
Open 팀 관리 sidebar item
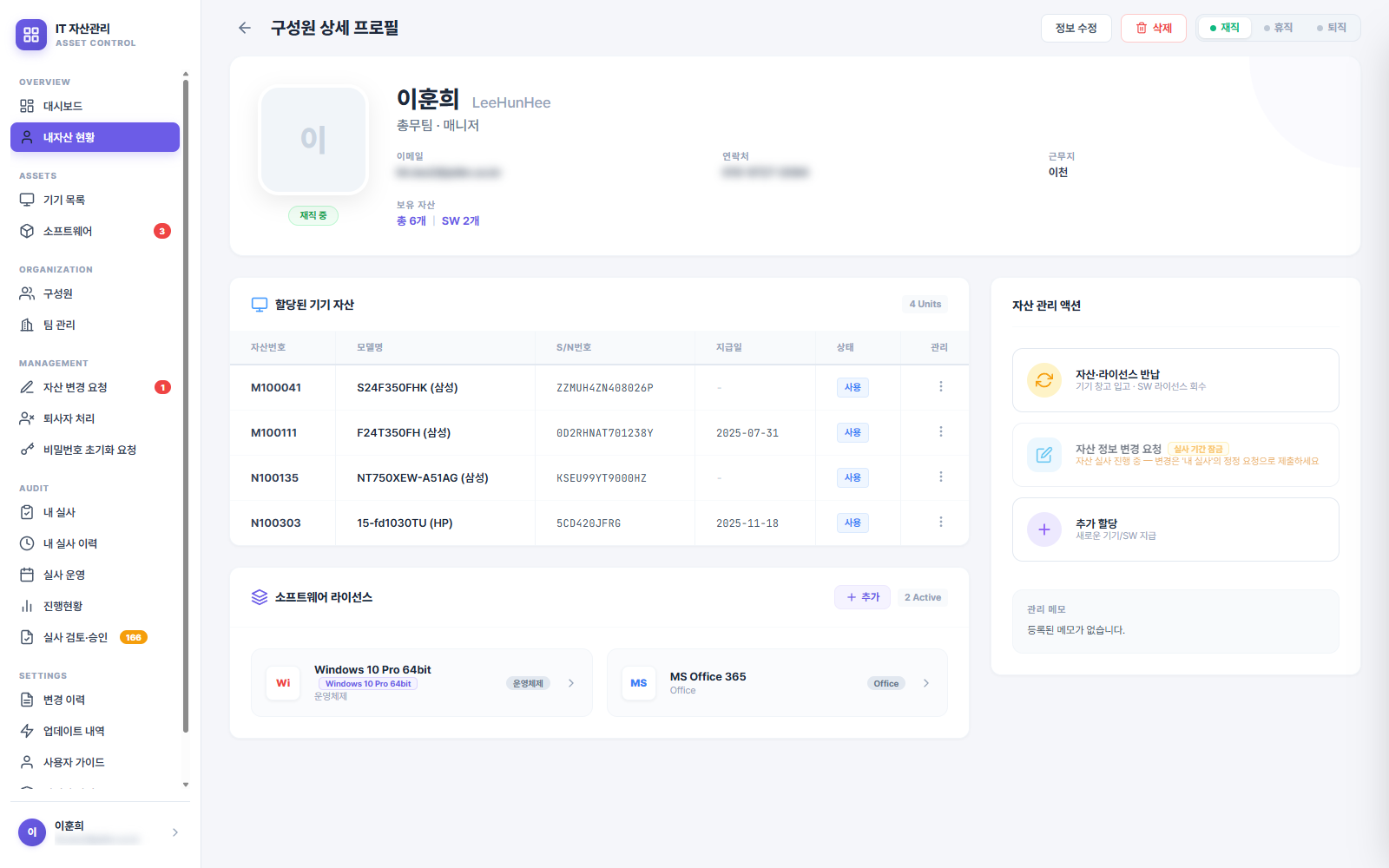(95, 325)
